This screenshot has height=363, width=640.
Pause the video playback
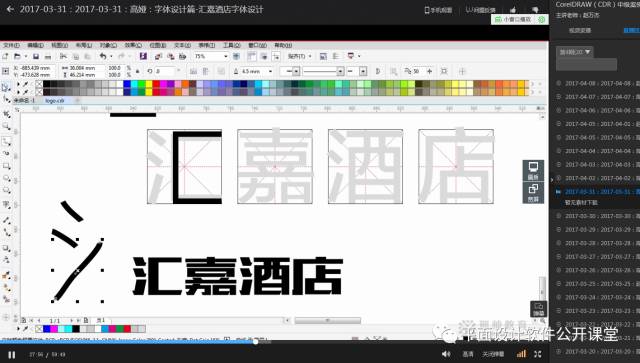click(x=11, y=354)
